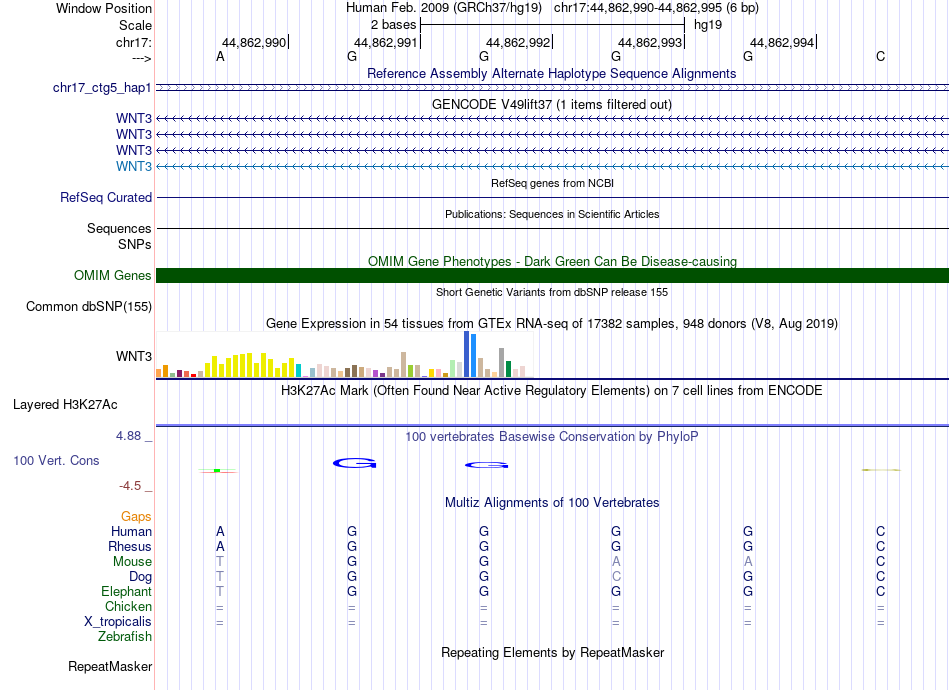950x690 pixels.
Task: Open Multiz Alignments of 100 Vertebrates title
Action: click(552, 502)
